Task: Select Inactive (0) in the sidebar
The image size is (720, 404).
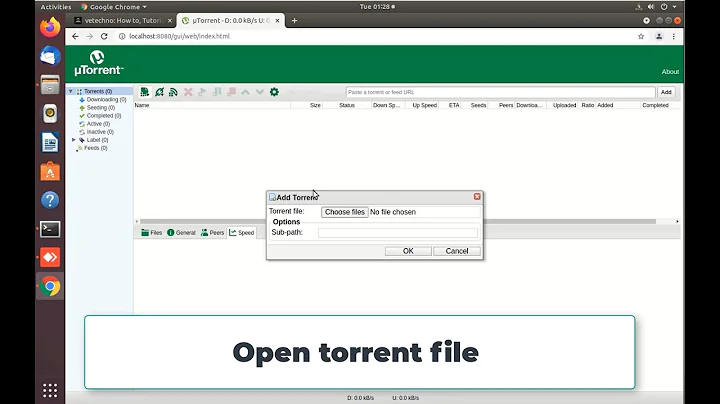Action: [100, 132]
